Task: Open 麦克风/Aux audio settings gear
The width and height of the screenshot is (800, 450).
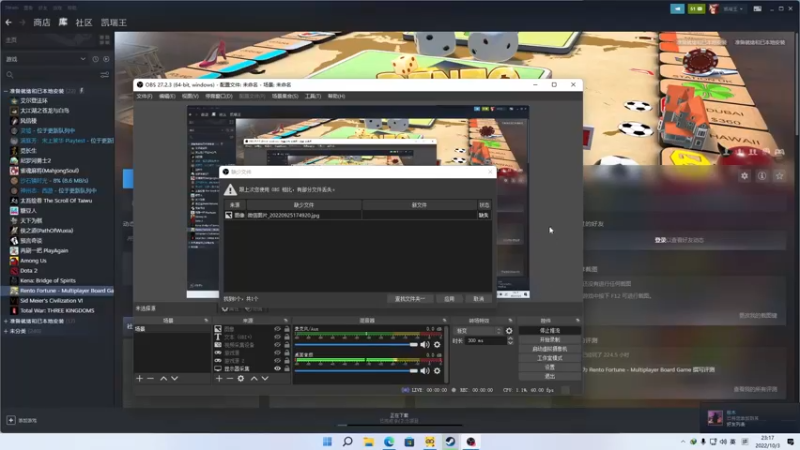Action: pos(437,345)
